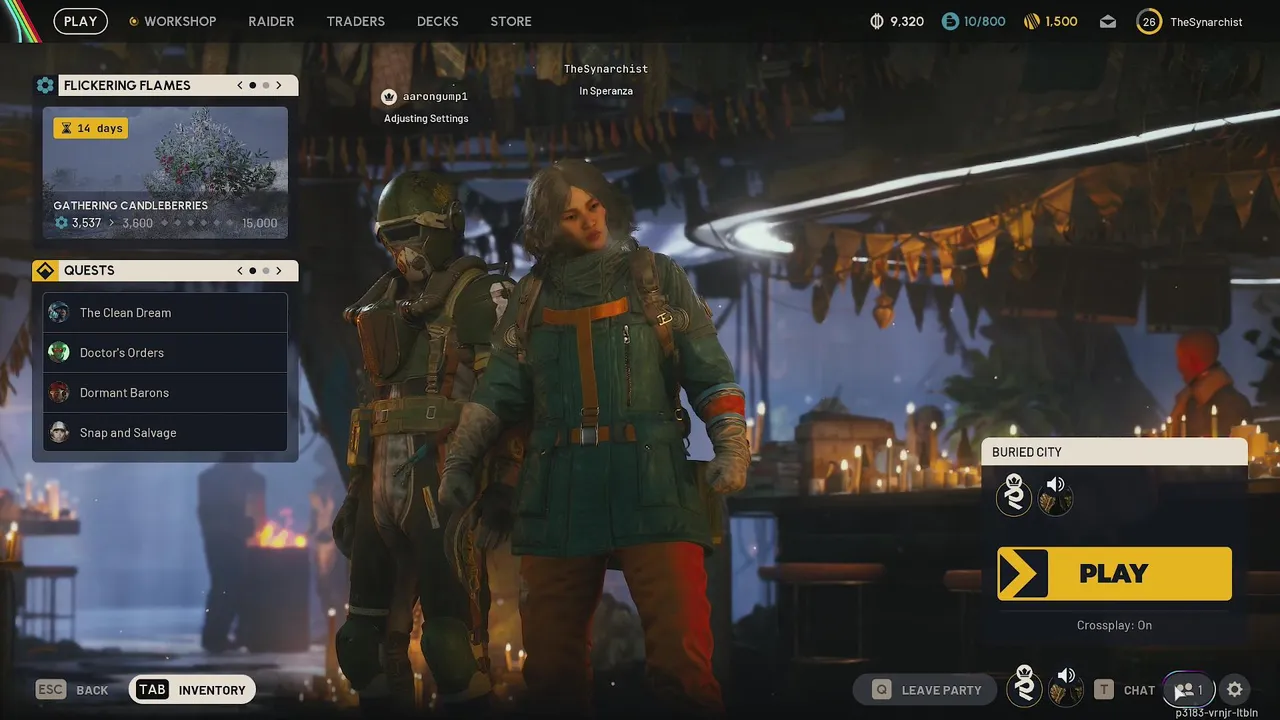Screen dimensions: 1280x720
Task: Expand the Buried City map selector header
Action: pyautogui.click(x=1114, y=452)
